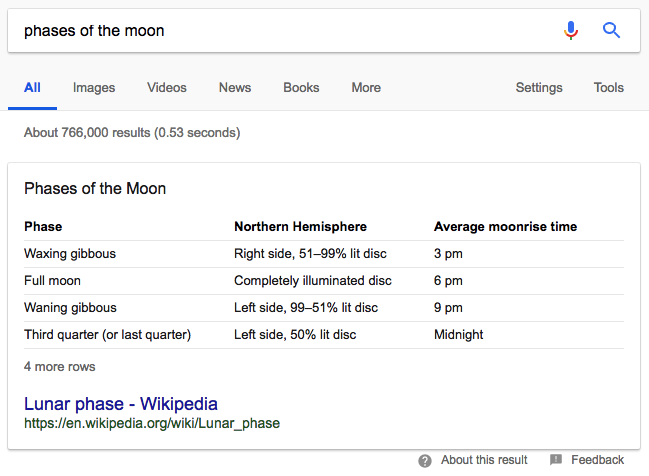Select the Waning gibbous cell
The width and height of the screenshot is (649, 476).
(x=70, y=308)
